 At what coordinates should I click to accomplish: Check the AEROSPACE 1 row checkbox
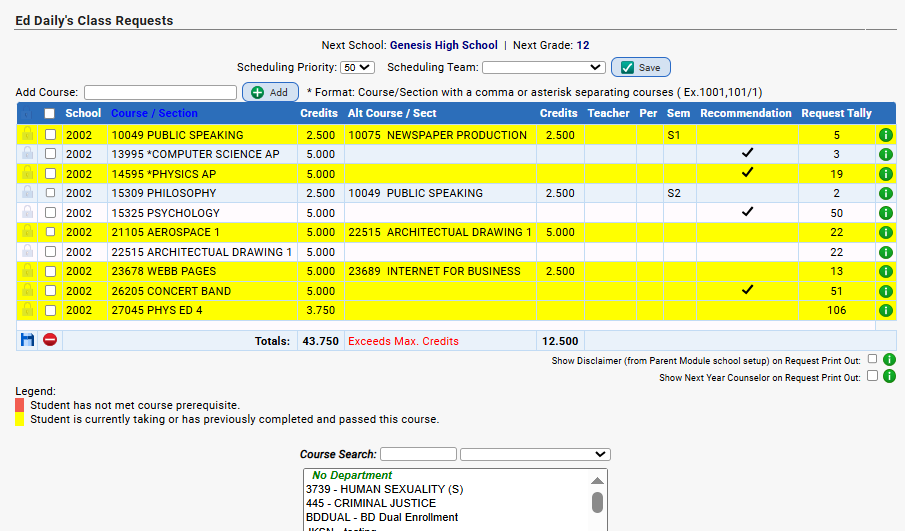[50, 232]
